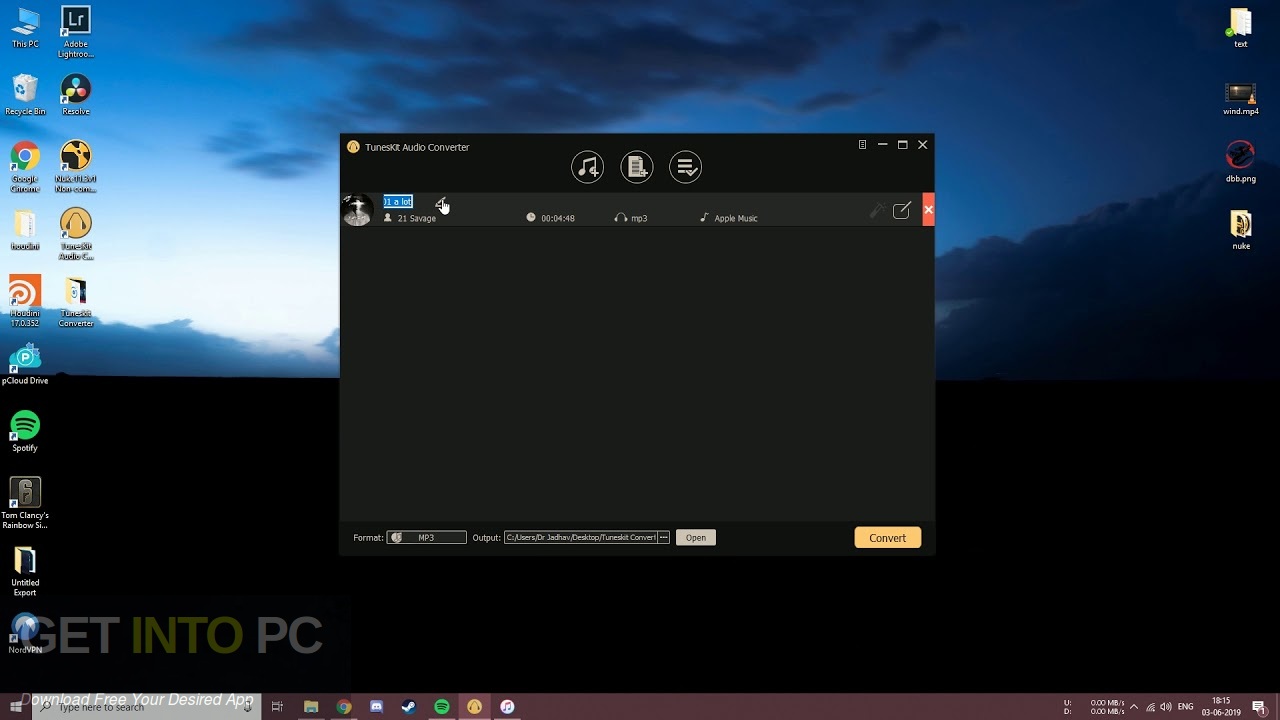1280x720 pixels.
Task: Select dbb.png file on desktop
Action: click(x=1241, y=162)
